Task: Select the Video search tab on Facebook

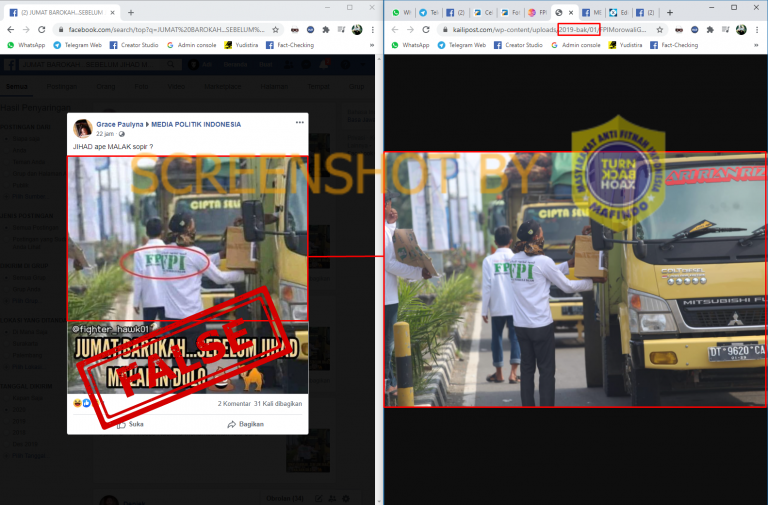Action: pyautogui.click(x=176, y=87)
